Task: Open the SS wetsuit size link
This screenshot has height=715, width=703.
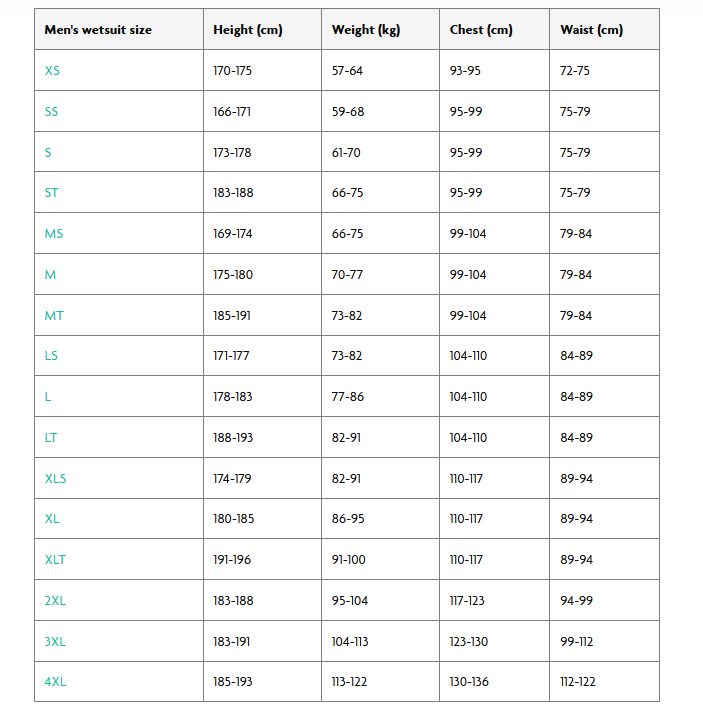Action: pyautogui.click(x=52, y=112)
